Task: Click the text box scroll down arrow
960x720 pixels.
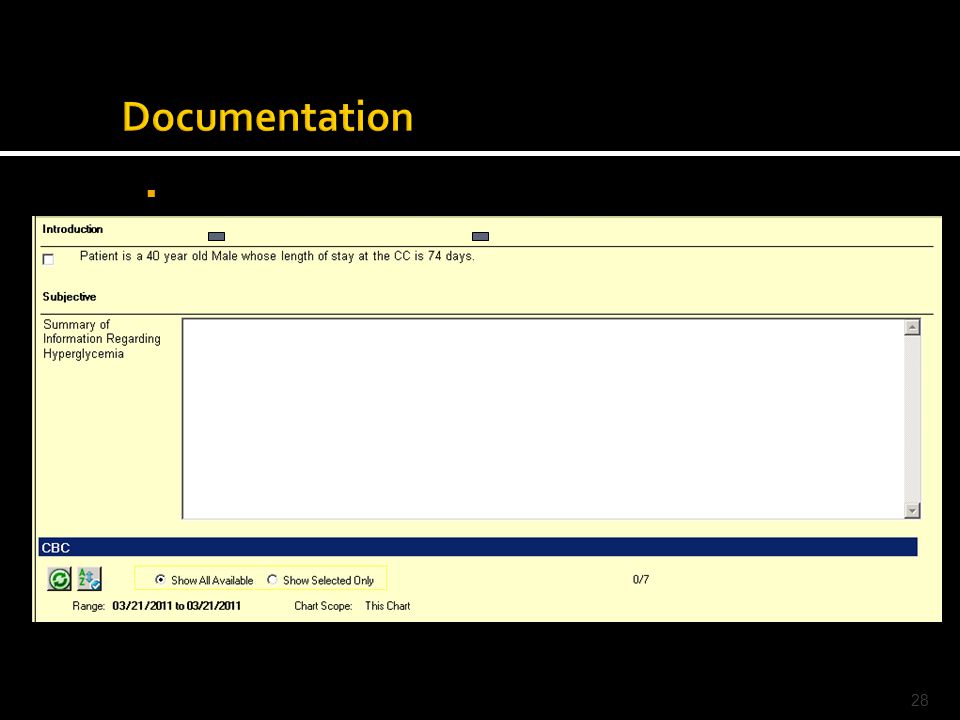Action: pos(912,510)
